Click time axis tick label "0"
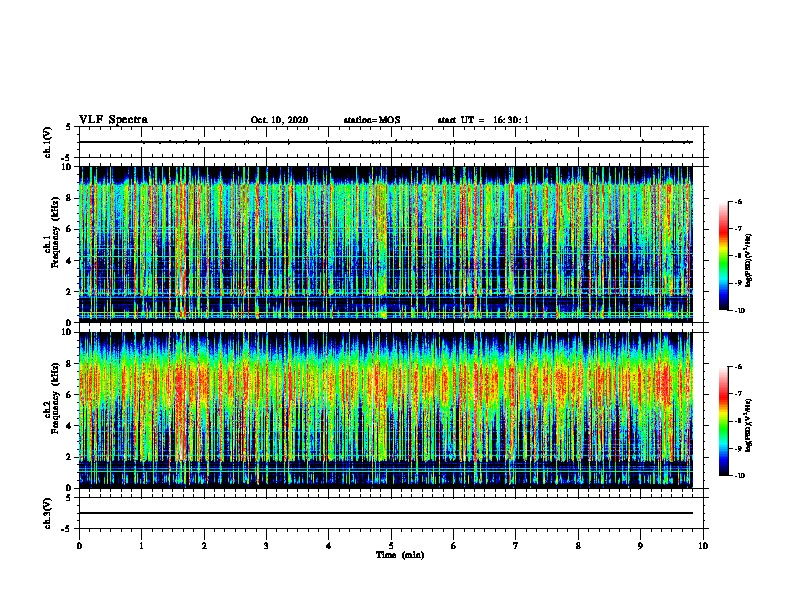Viewport: 792px width, 612px height. tap(79, 545)
